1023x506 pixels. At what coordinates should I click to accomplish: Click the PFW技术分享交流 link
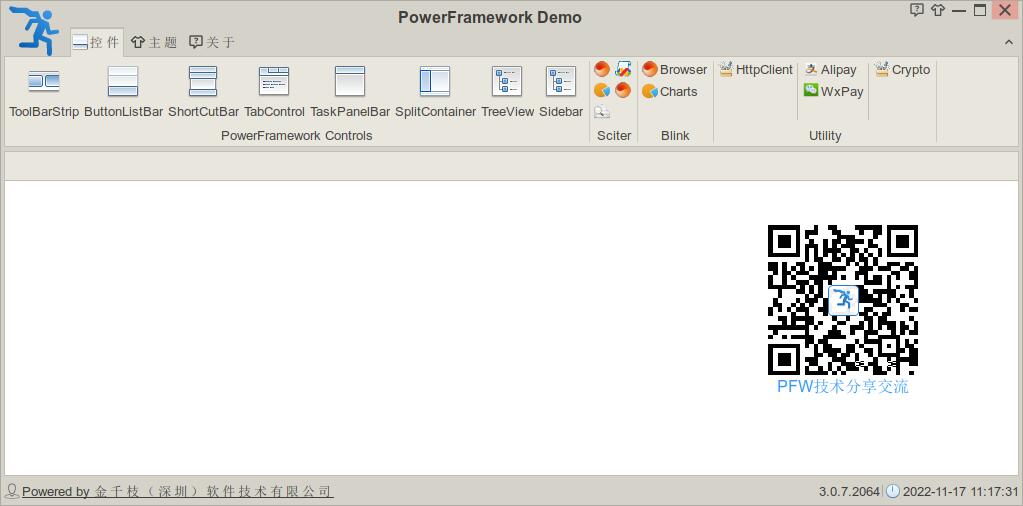(842, 387)
